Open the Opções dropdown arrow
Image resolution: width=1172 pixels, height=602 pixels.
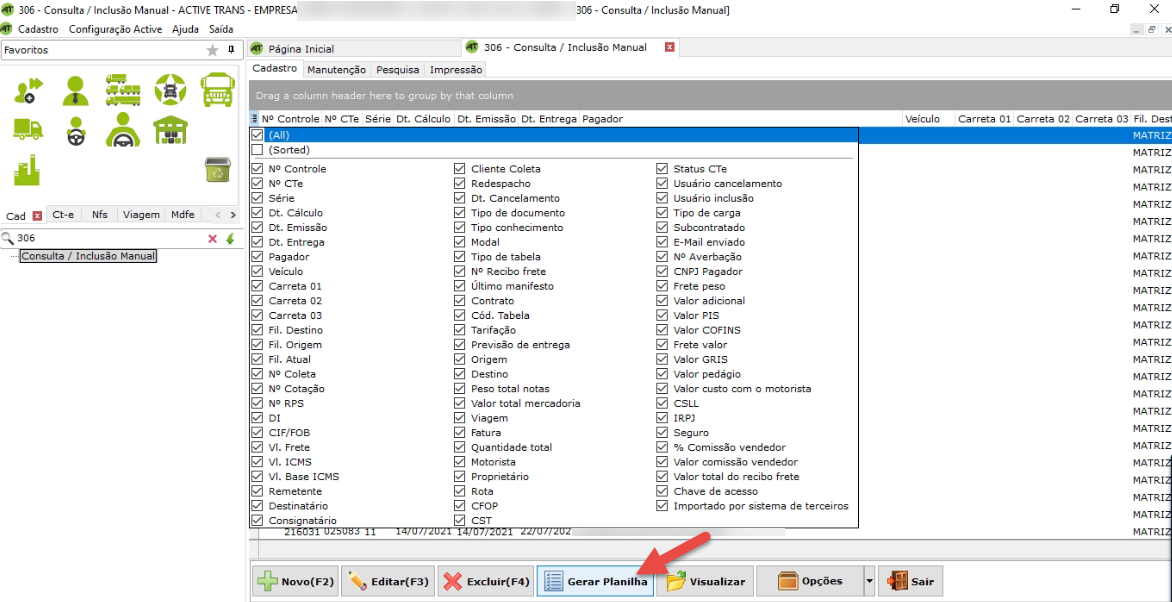point(869,581)
